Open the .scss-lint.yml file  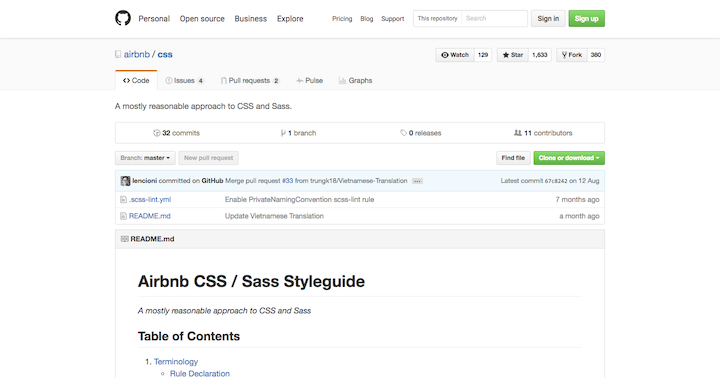coord(150,200)
